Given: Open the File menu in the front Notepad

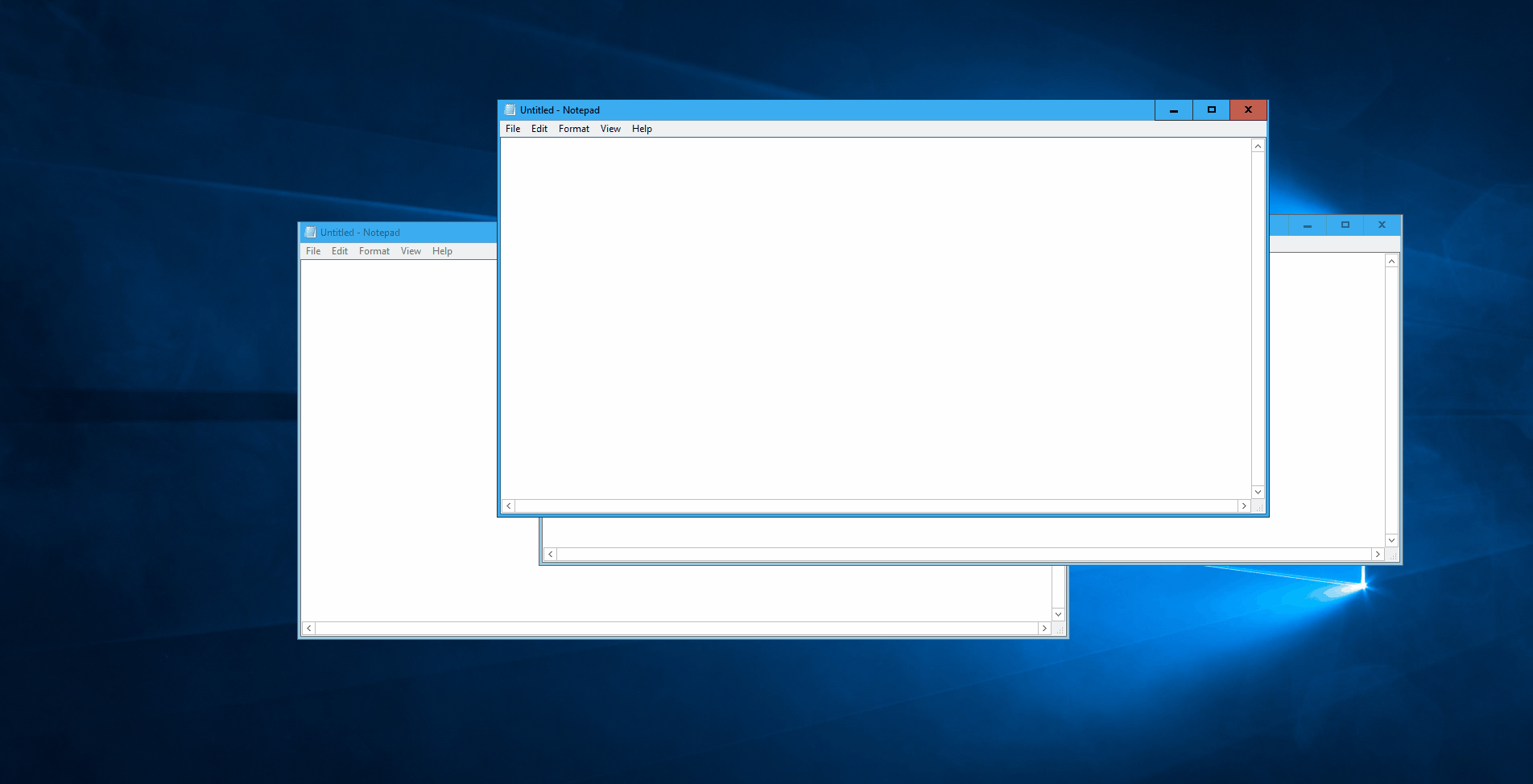Looking at the screenshot, I should point(512,128).
